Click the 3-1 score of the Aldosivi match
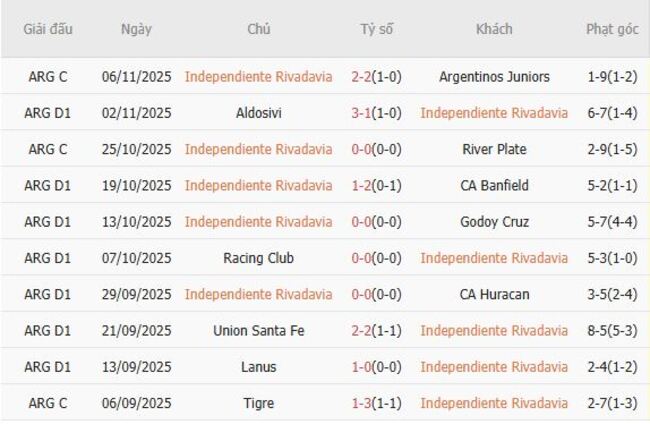Screen dimensions: 650x424 [x=362, y=113]
